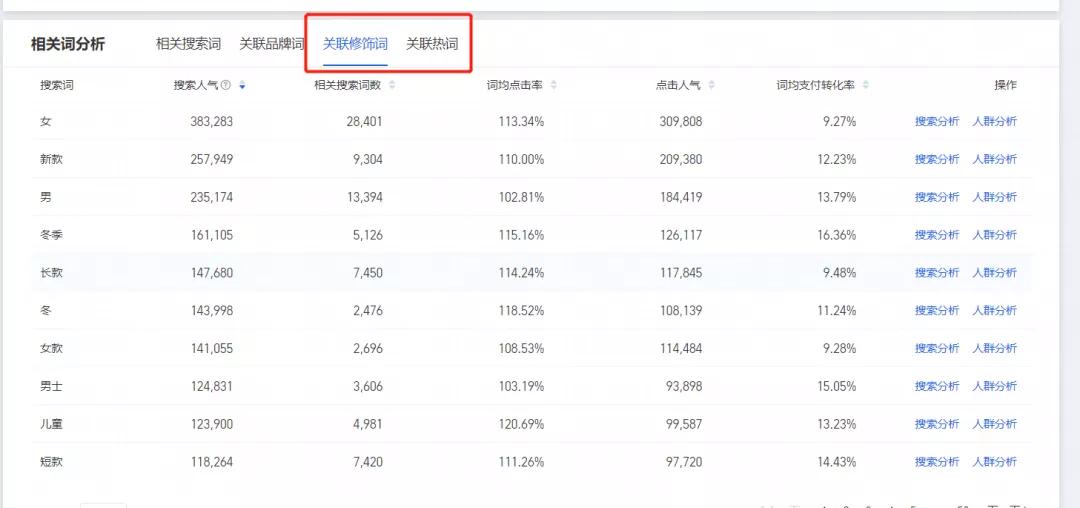This screenshot has width=1080, height=508.
Task: Click the search word 新款
Action: pos(52,160)
